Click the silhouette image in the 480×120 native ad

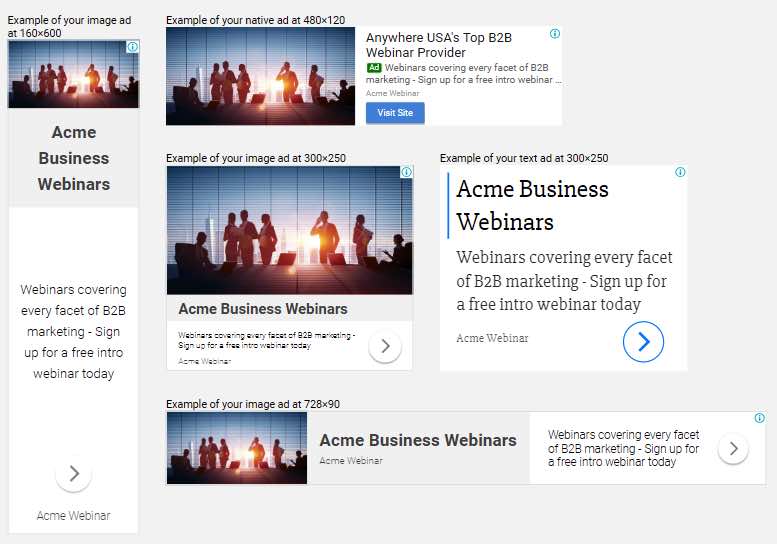[260, 76]
